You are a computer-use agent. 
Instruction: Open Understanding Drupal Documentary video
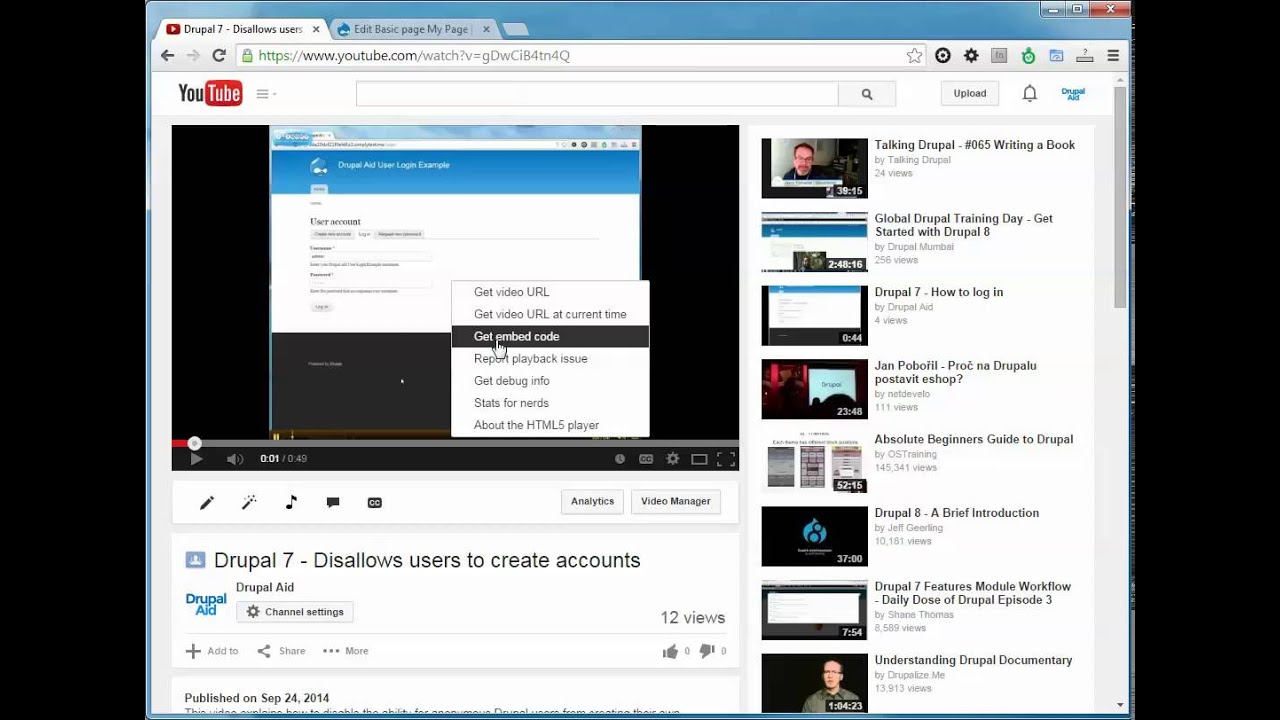[x=973, y=660]
